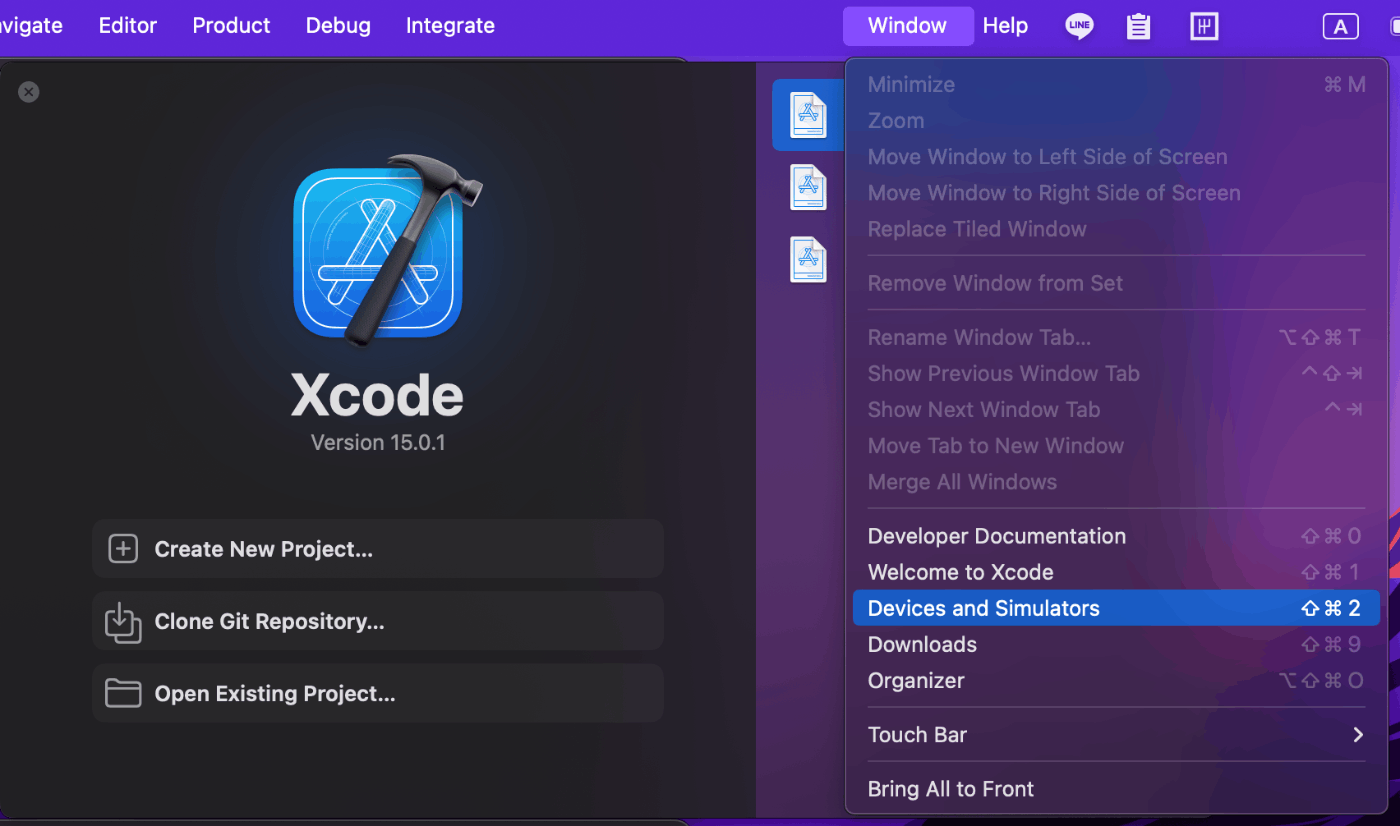The width and height of the screenshot is (1400, 826).
Task: Open Downloads from the Window menu
Action: [1116, 644]
